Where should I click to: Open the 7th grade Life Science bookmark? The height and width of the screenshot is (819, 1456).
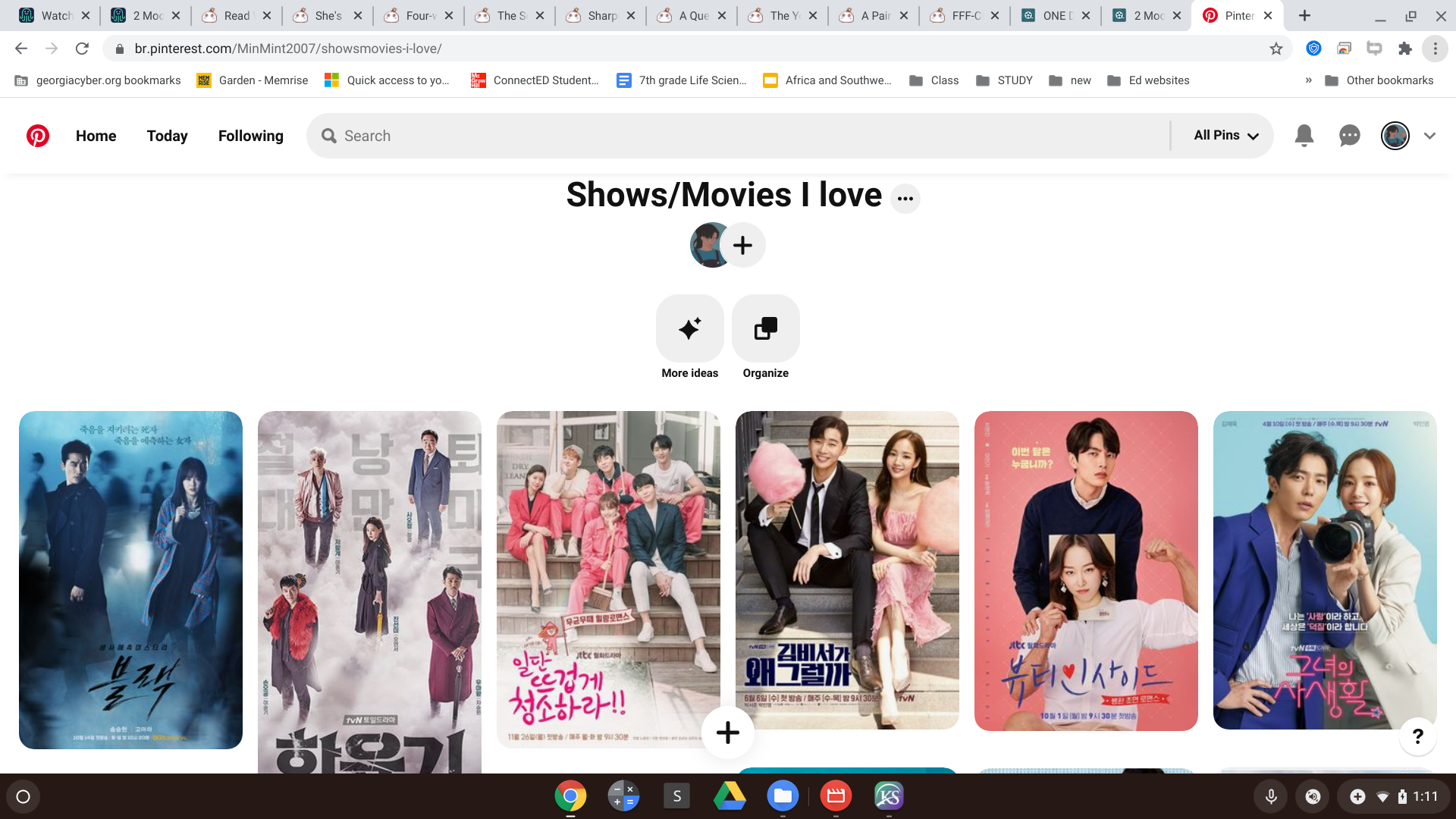coord(682,80)
